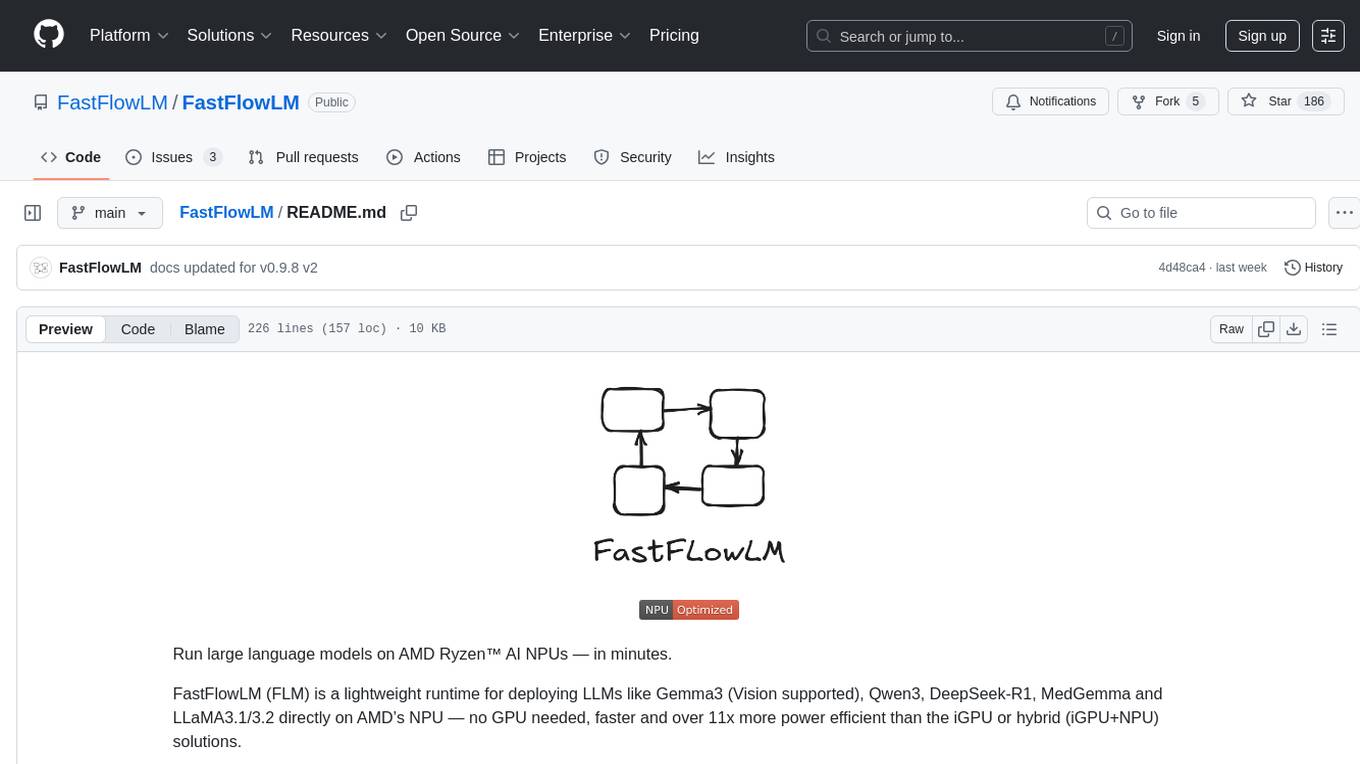The height and width of the screenshot is (764, 1360).
Task: Open the Pricing page
Action: point(674,35)
